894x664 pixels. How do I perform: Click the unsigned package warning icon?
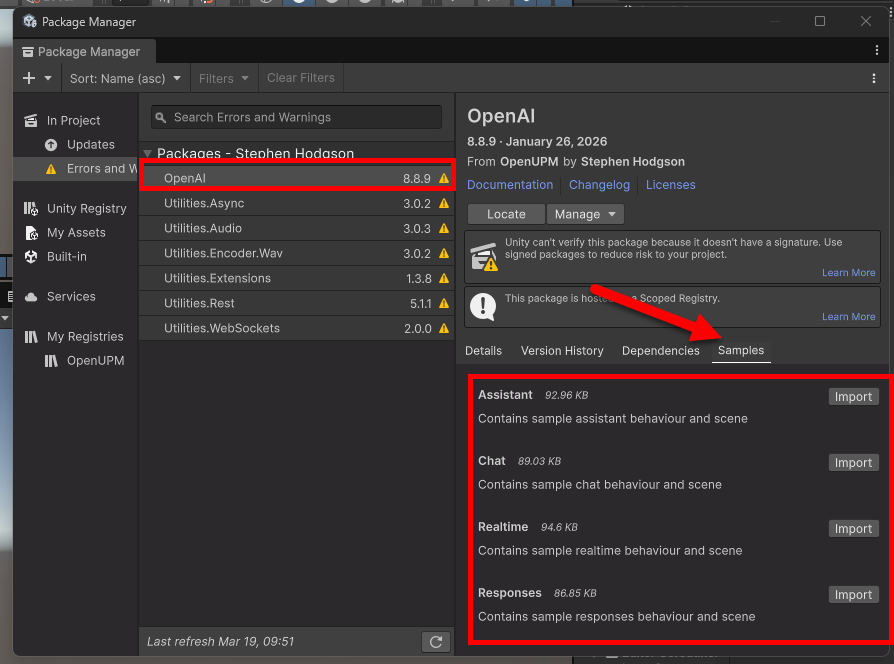click(x=484, y=257)
